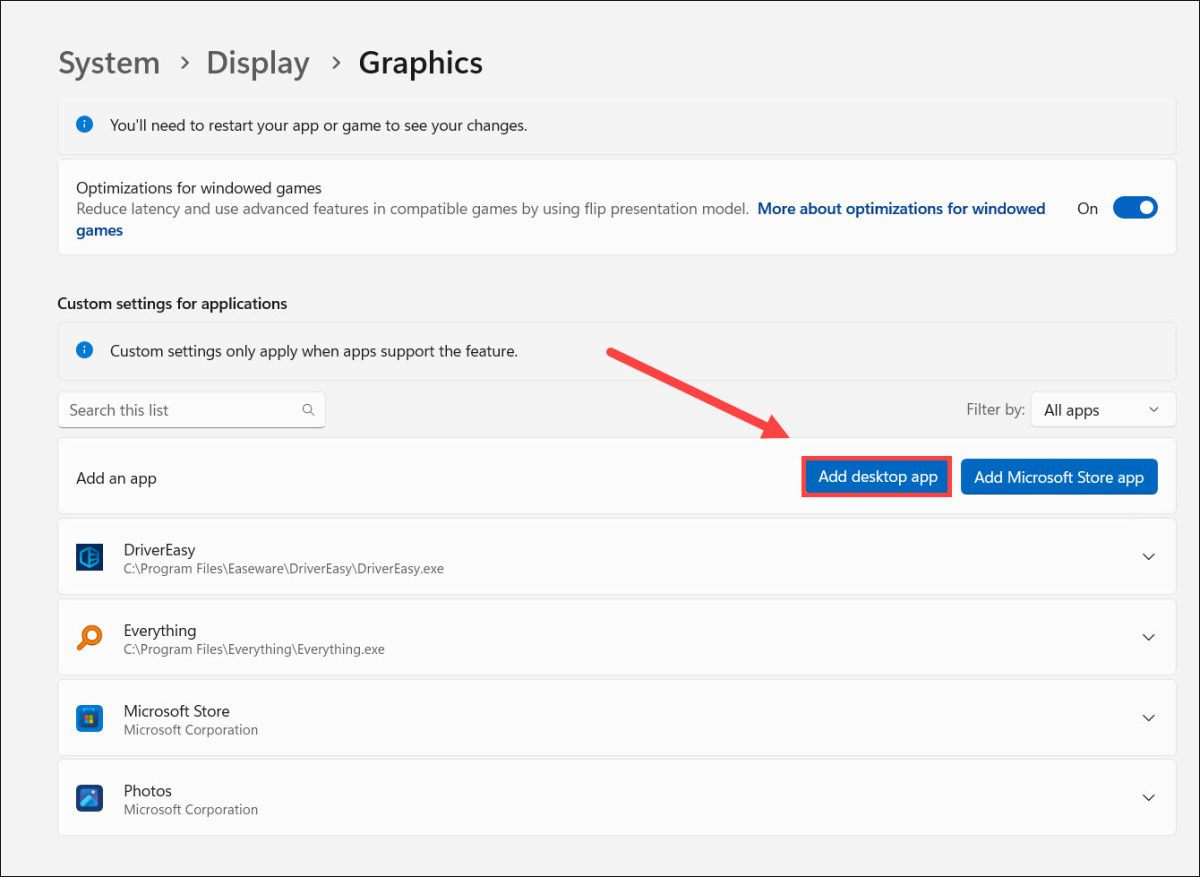Expand the Everything entry chevron
The image size is (1200, 877).
pos(1149,638)
